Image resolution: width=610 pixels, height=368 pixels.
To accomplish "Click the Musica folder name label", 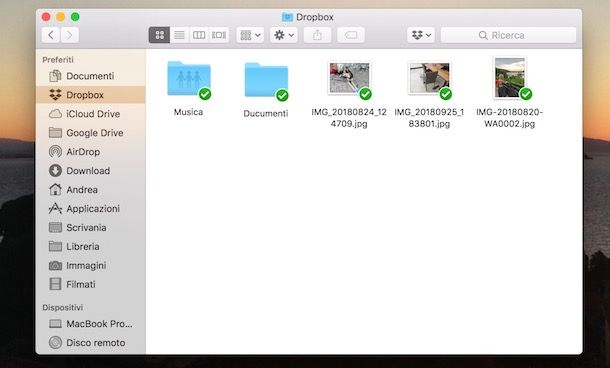I will pos(188,112).
